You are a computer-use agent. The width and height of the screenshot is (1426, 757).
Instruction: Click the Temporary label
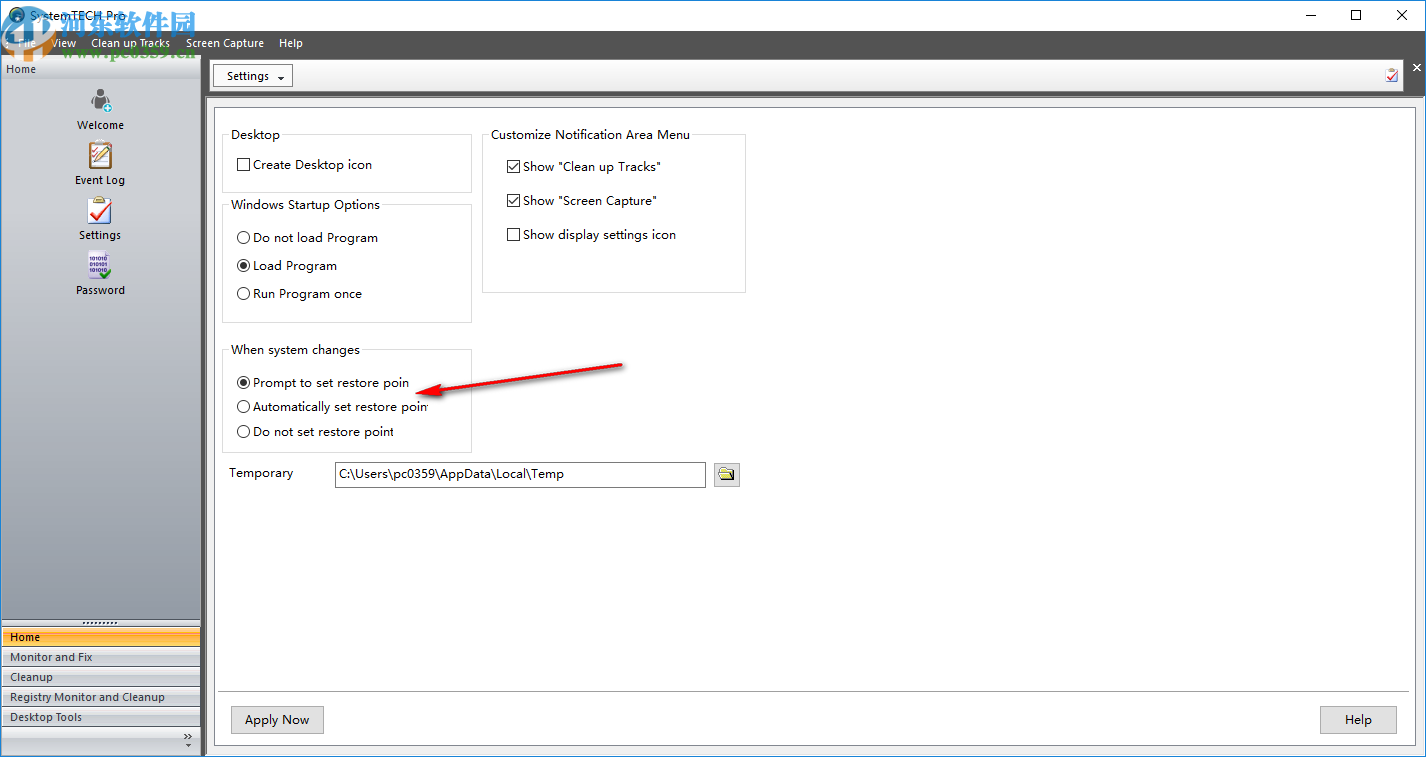[261, 473]
